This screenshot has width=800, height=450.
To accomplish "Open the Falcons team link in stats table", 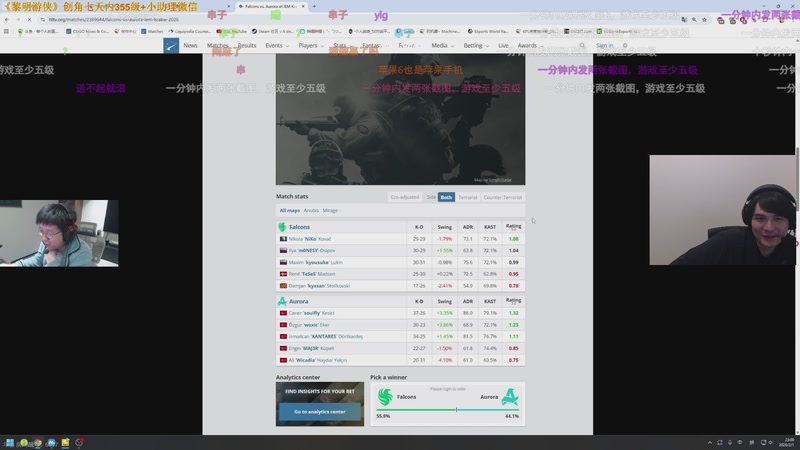I will point(299,227).
